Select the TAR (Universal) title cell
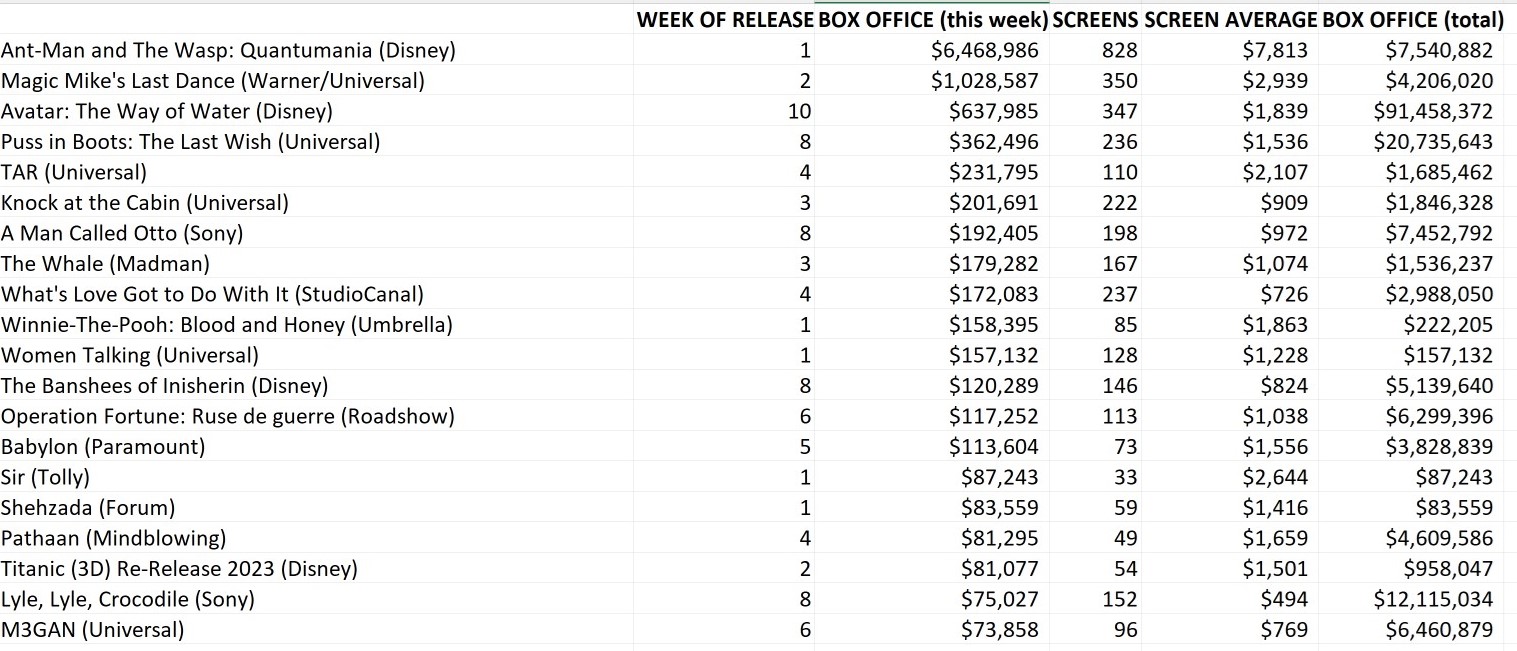This screenshot has width=1517, height=651. click(74, 173)
